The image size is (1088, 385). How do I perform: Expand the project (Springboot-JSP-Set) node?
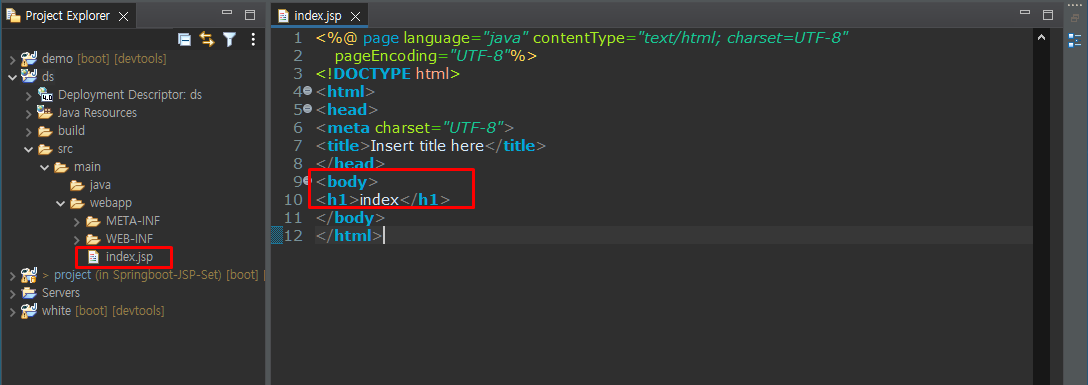click(12, 275)
